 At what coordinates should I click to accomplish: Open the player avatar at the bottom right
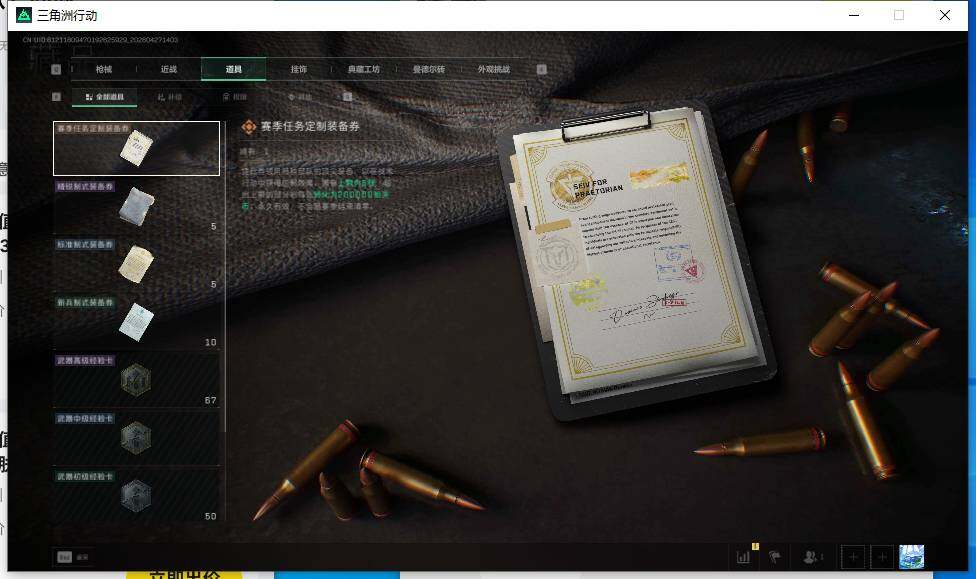pos(911,557)
